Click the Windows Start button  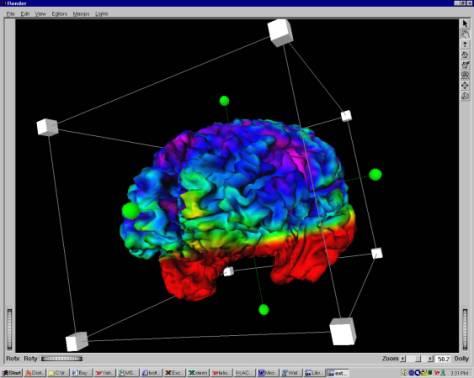[12, 373]
